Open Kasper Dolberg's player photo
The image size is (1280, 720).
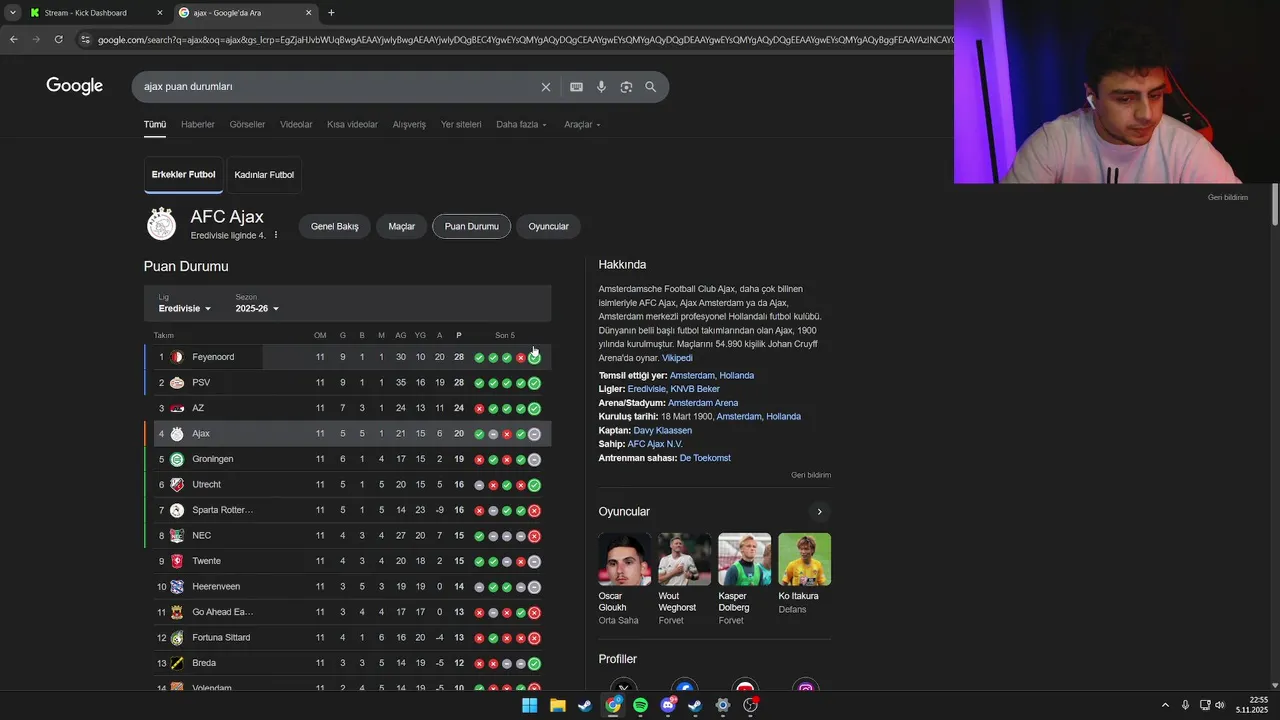[x=744, y=559]
